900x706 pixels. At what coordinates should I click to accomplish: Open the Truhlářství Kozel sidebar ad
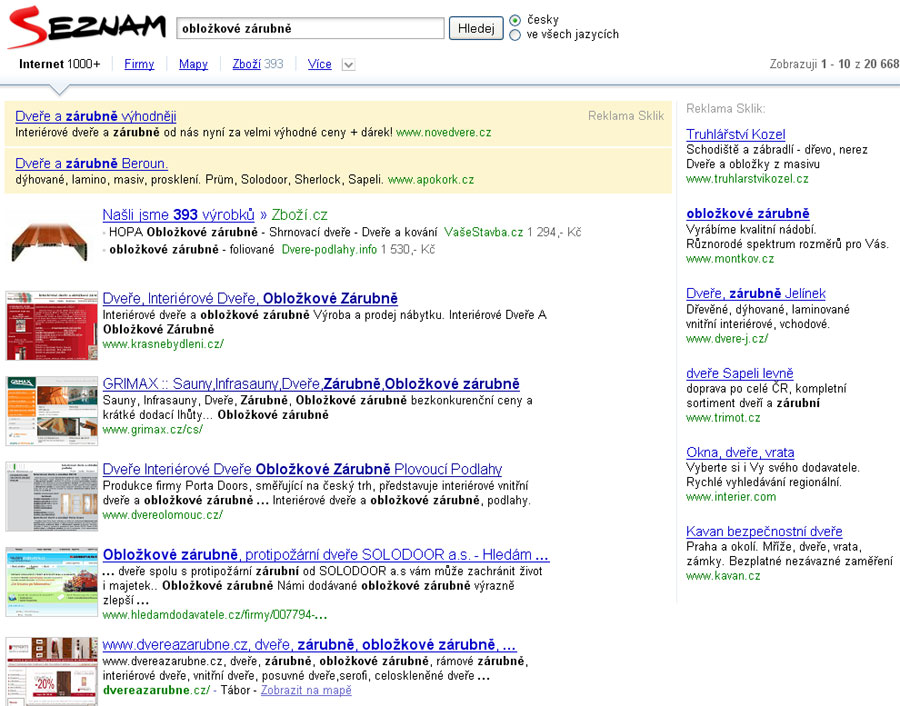click(x=736, y=134)
